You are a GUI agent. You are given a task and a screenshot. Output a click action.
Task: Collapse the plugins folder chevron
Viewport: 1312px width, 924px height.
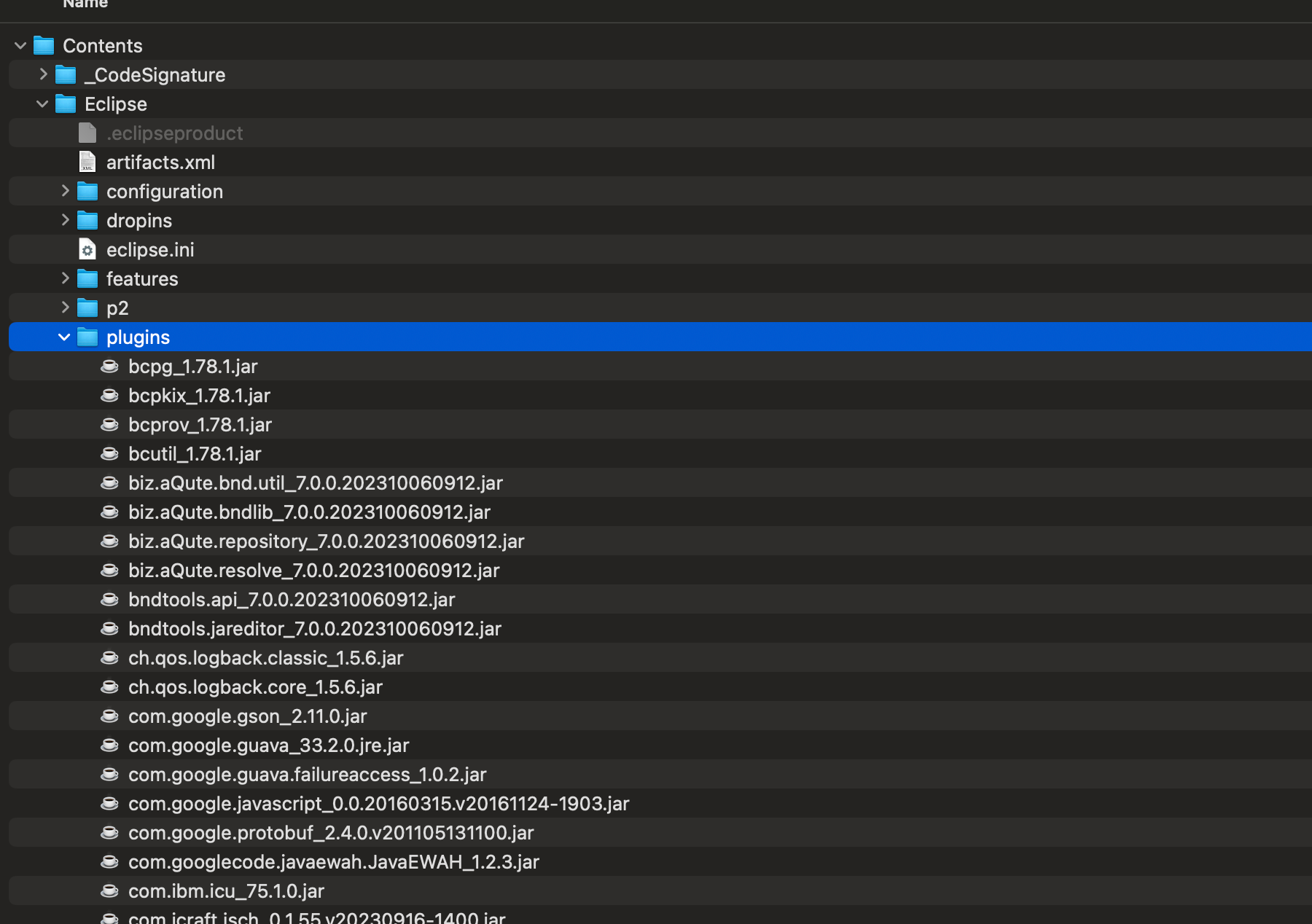coord(64,337)
